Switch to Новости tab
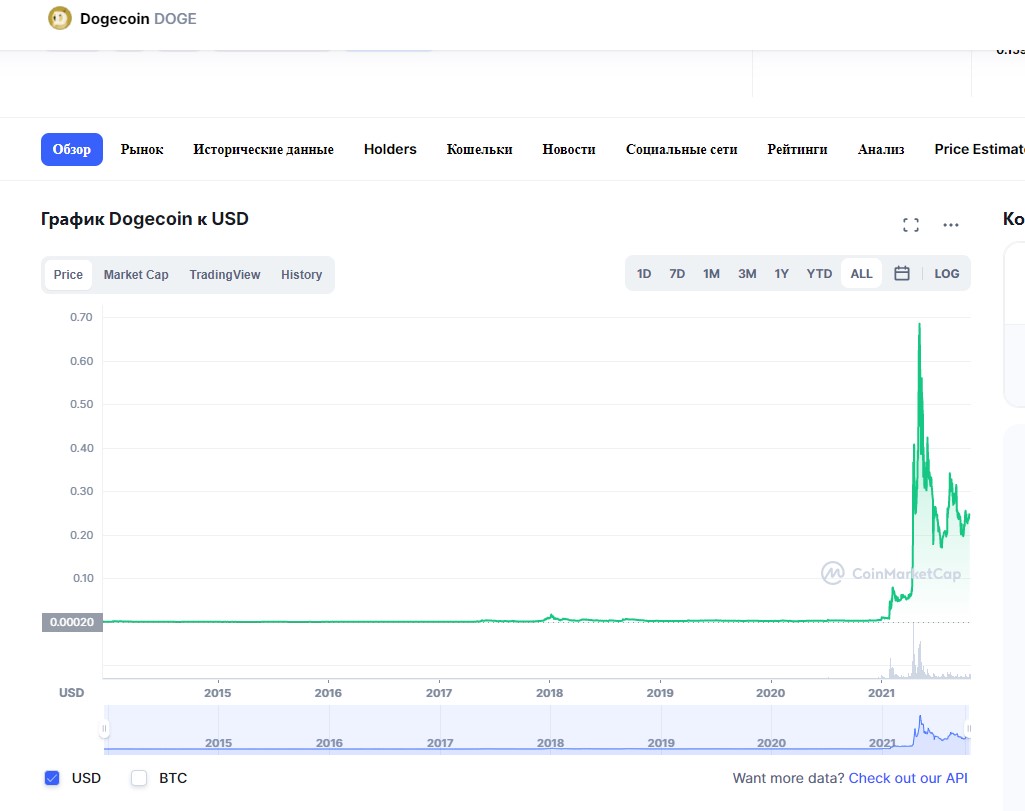1025x811 pixels. (569, 149)
